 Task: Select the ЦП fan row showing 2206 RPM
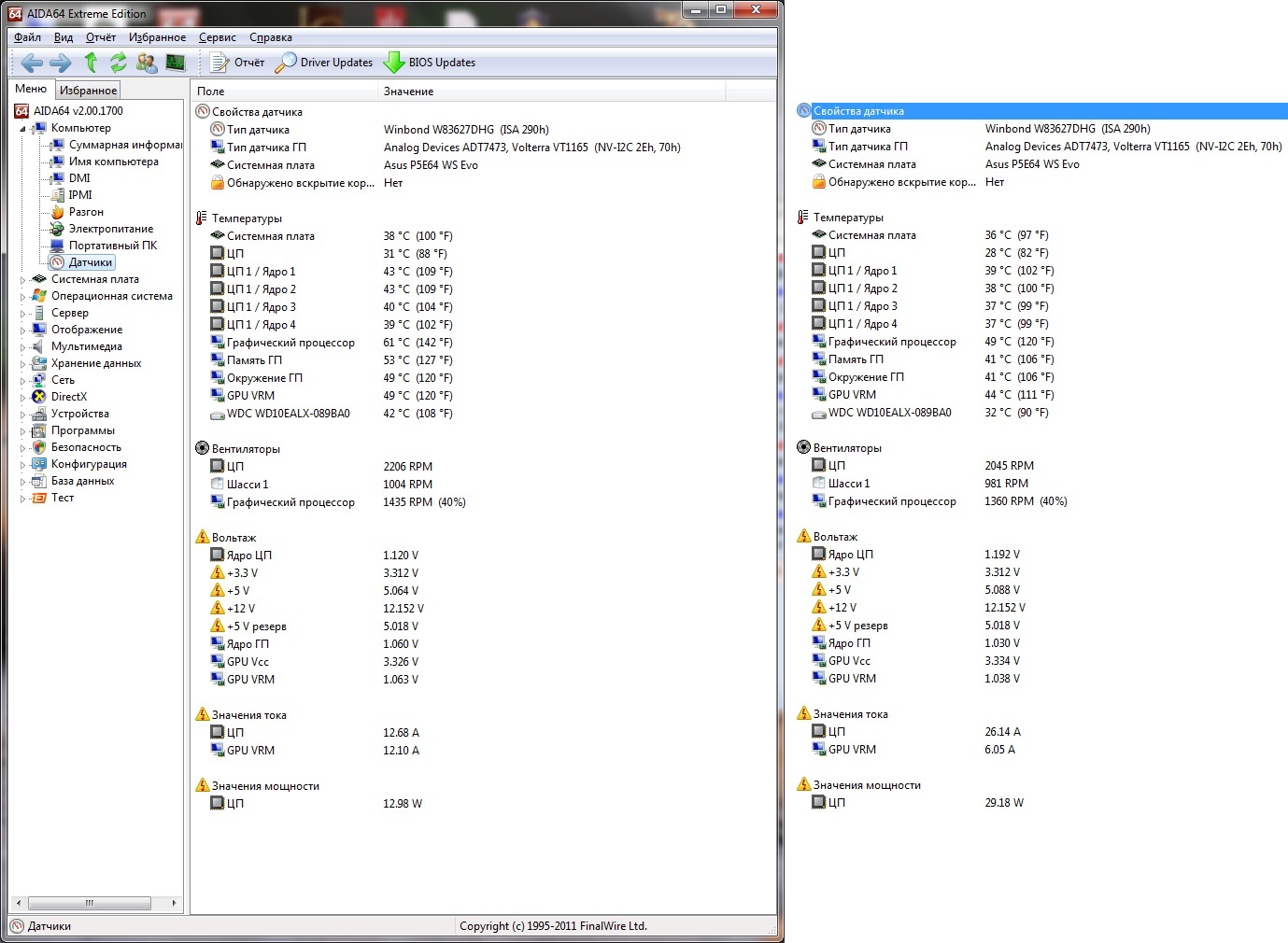pyautogui.click(x=483, y=467)
